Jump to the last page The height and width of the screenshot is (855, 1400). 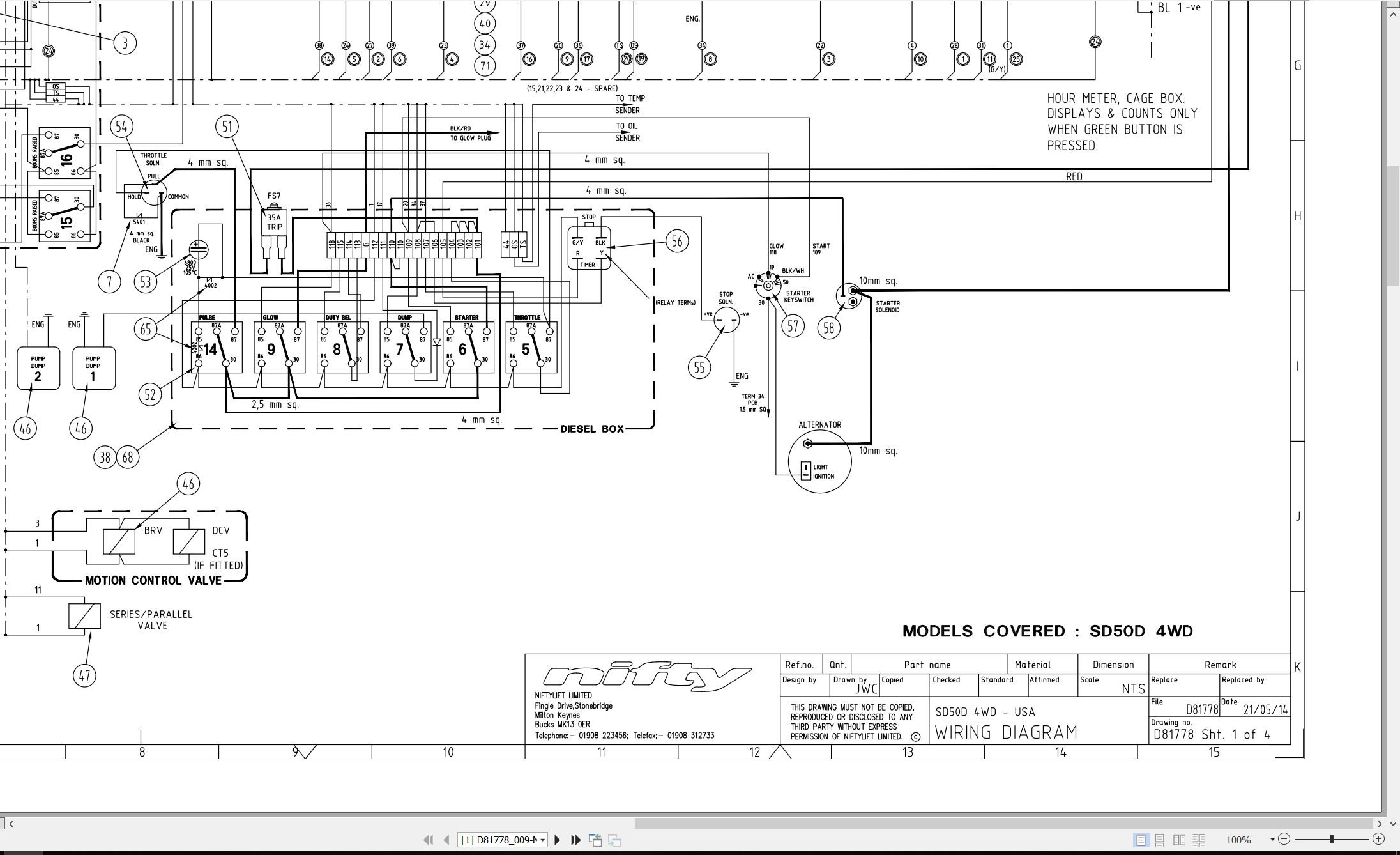tap(575, 840)
